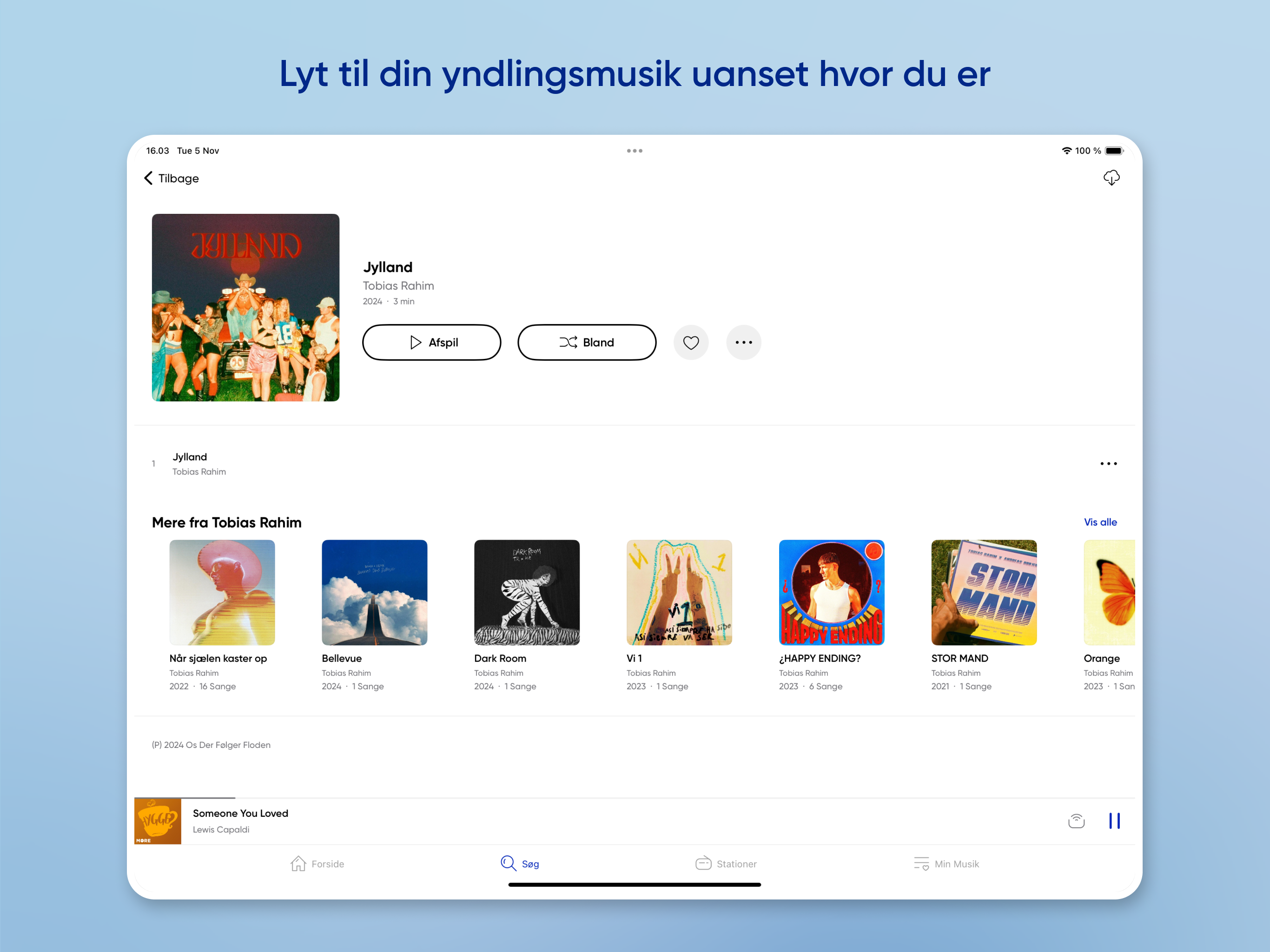Tap the Jylland album artwork
Image resolution: width=1270 pixels, height=952 pixels.
pos(245,307)
